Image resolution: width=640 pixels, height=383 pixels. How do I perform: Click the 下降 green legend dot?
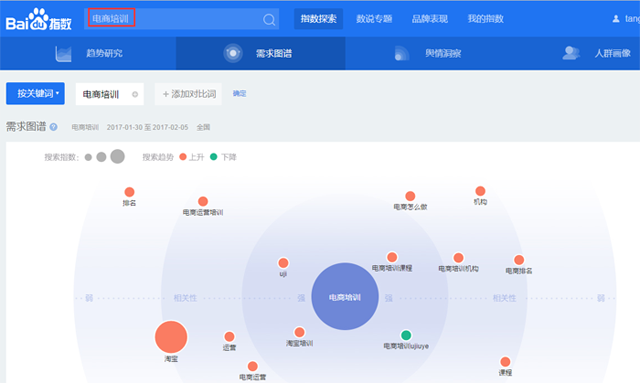coord(213,157)
